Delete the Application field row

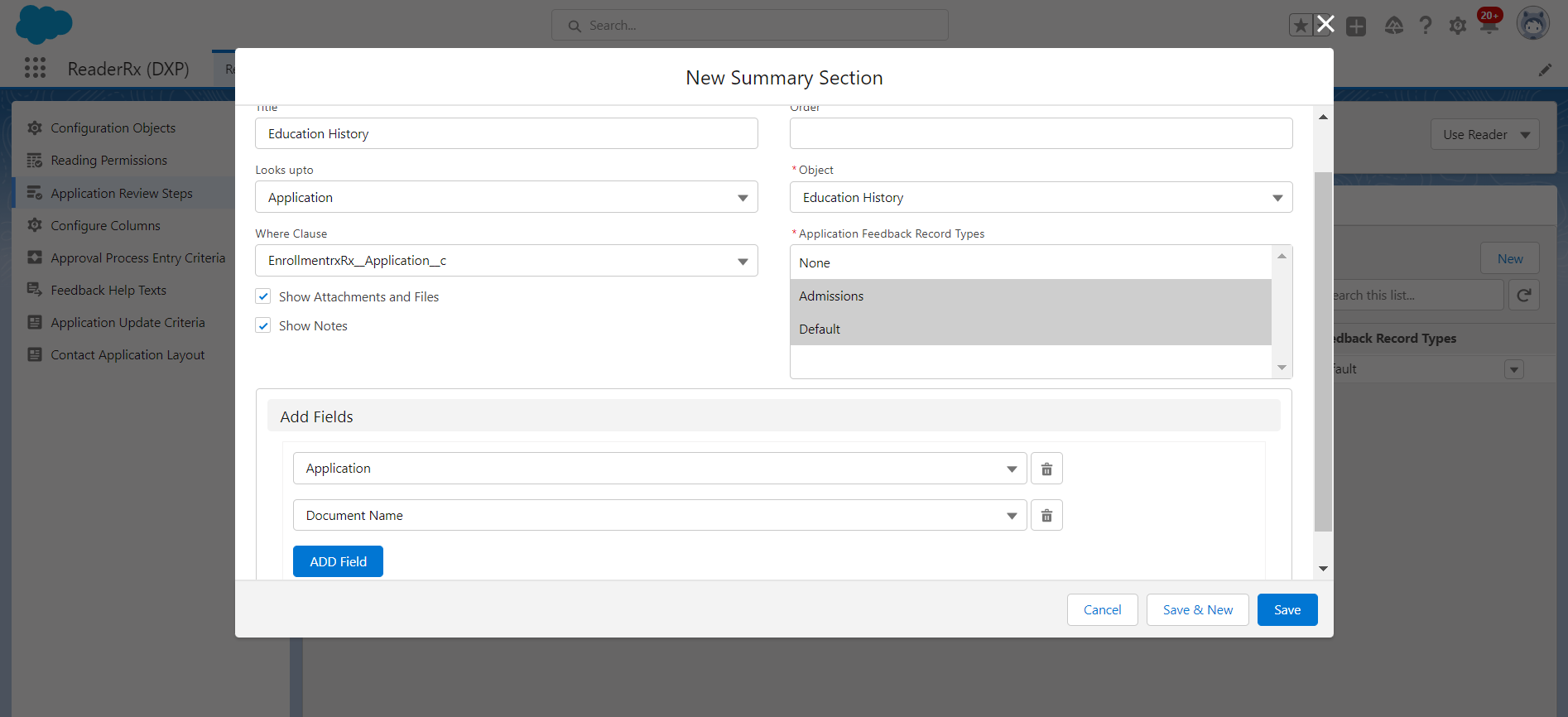coord(1046,469)
